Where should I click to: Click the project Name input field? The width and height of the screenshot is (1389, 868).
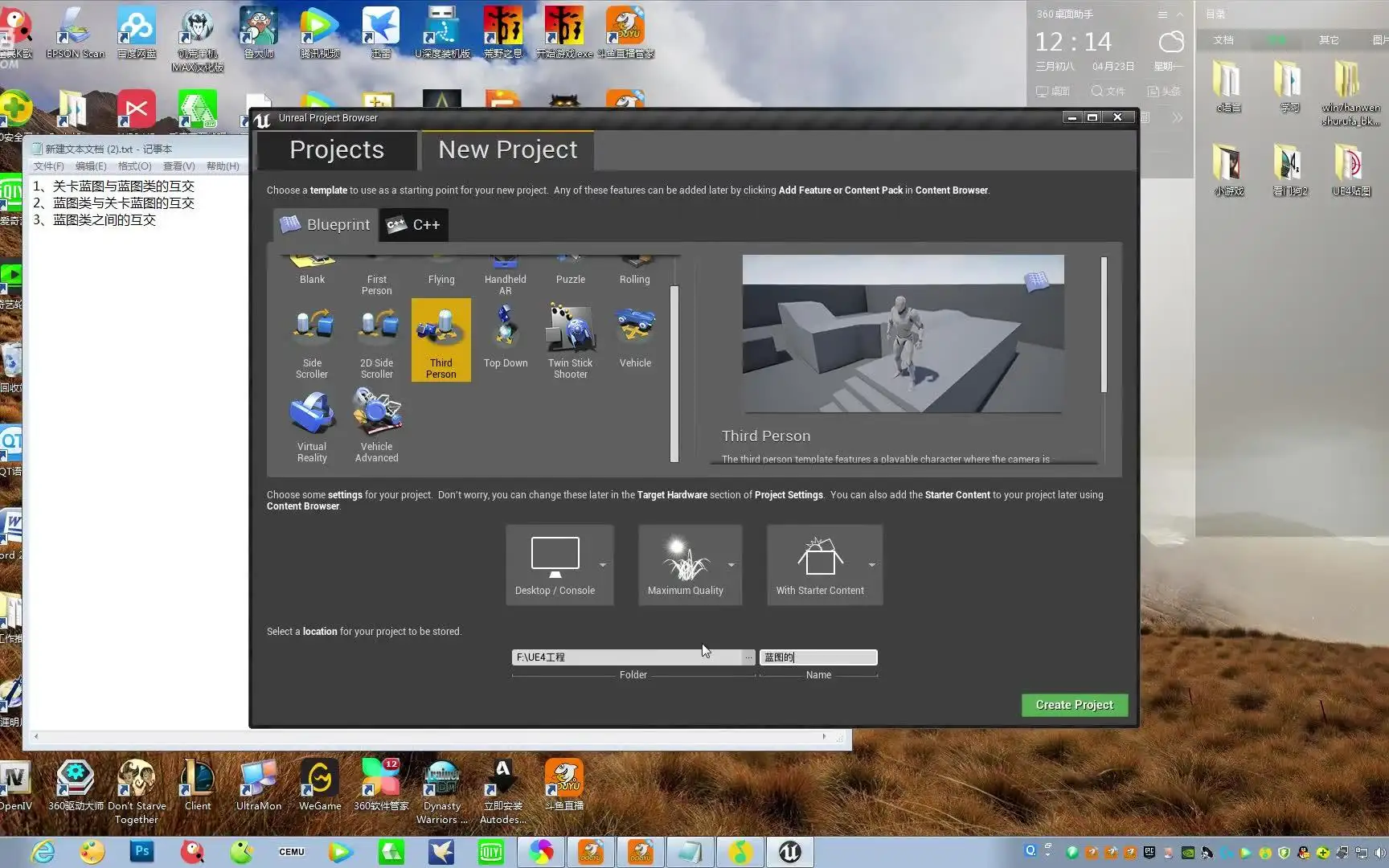tap(818, 657)
